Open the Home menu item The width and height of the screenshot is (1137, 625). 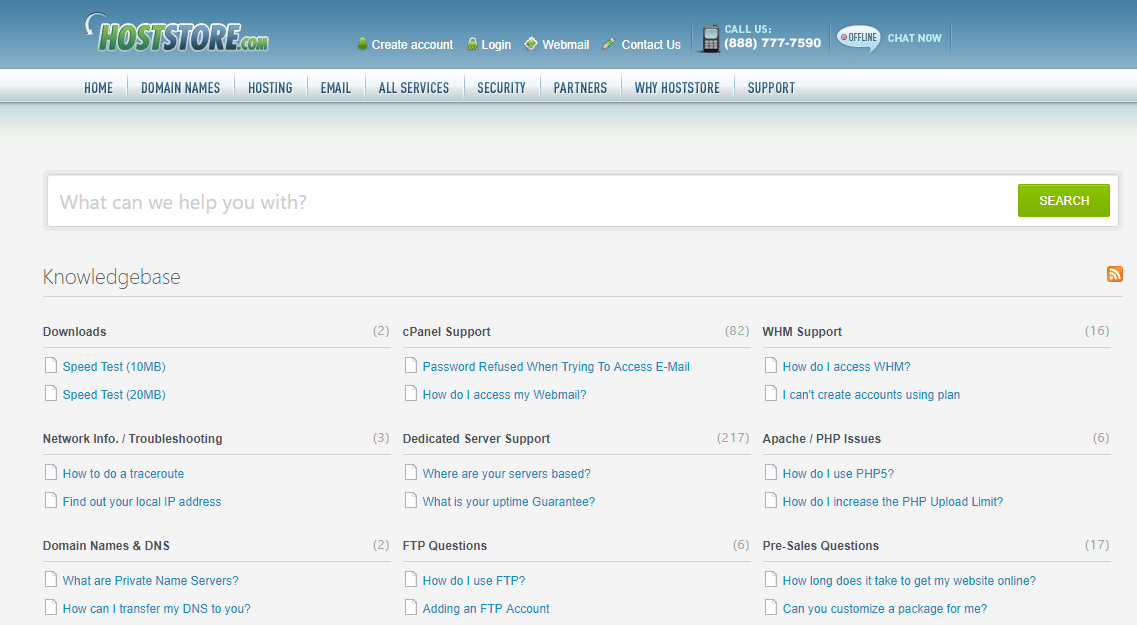click(99, 88)
